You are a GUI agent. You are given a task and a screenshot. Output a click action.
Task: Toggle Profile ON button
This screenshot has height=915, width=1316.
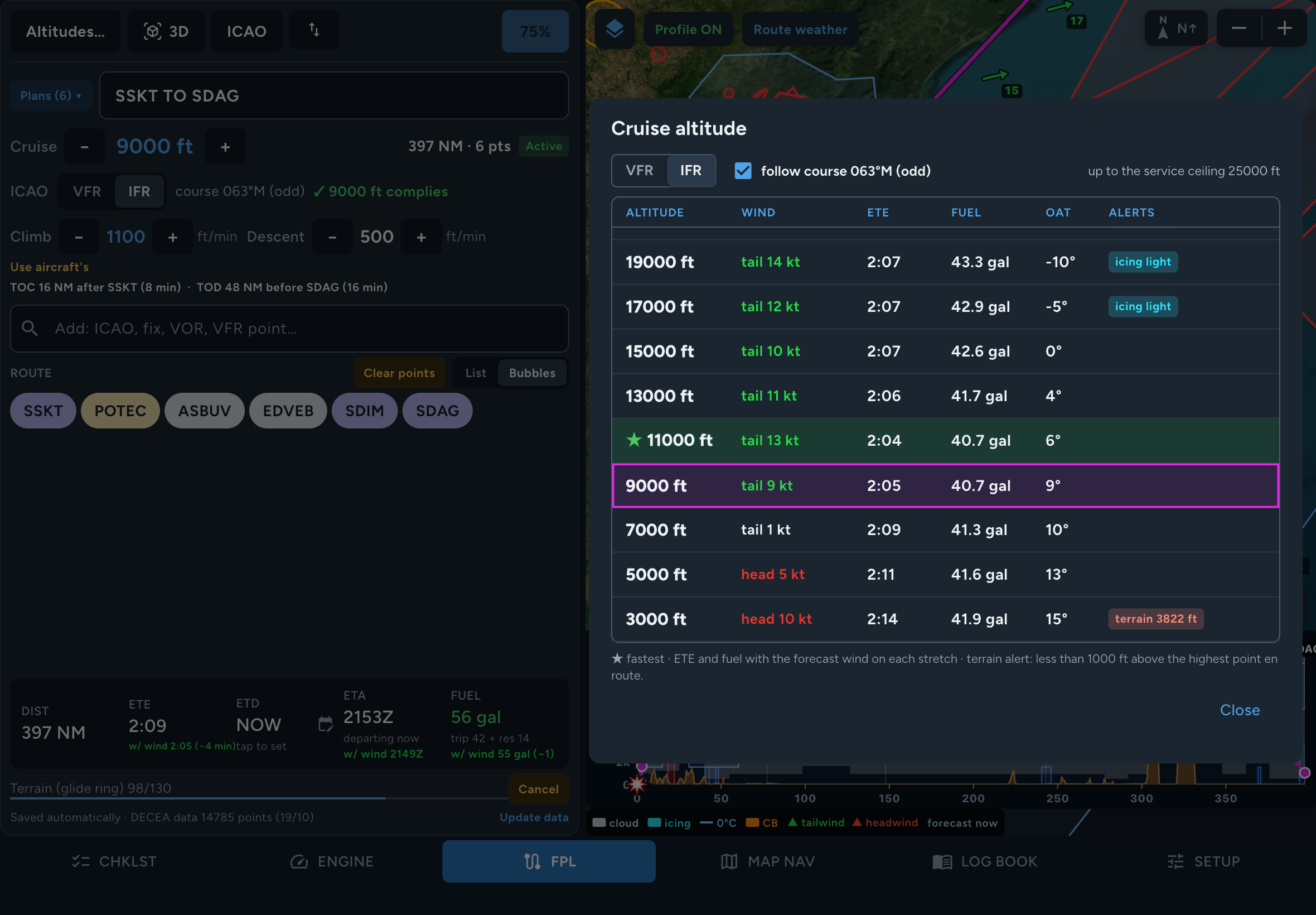click(688, 29)
